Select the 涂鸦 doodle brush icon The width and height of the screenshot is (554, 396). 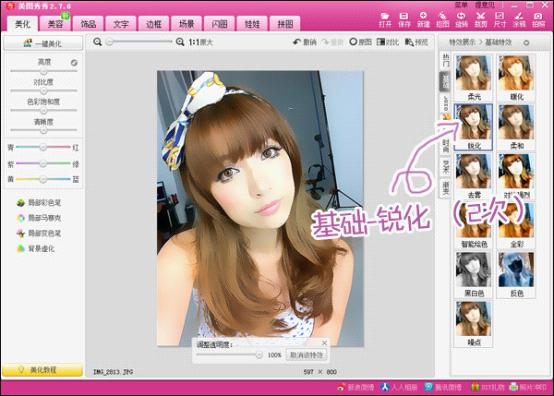click(519, 20)
